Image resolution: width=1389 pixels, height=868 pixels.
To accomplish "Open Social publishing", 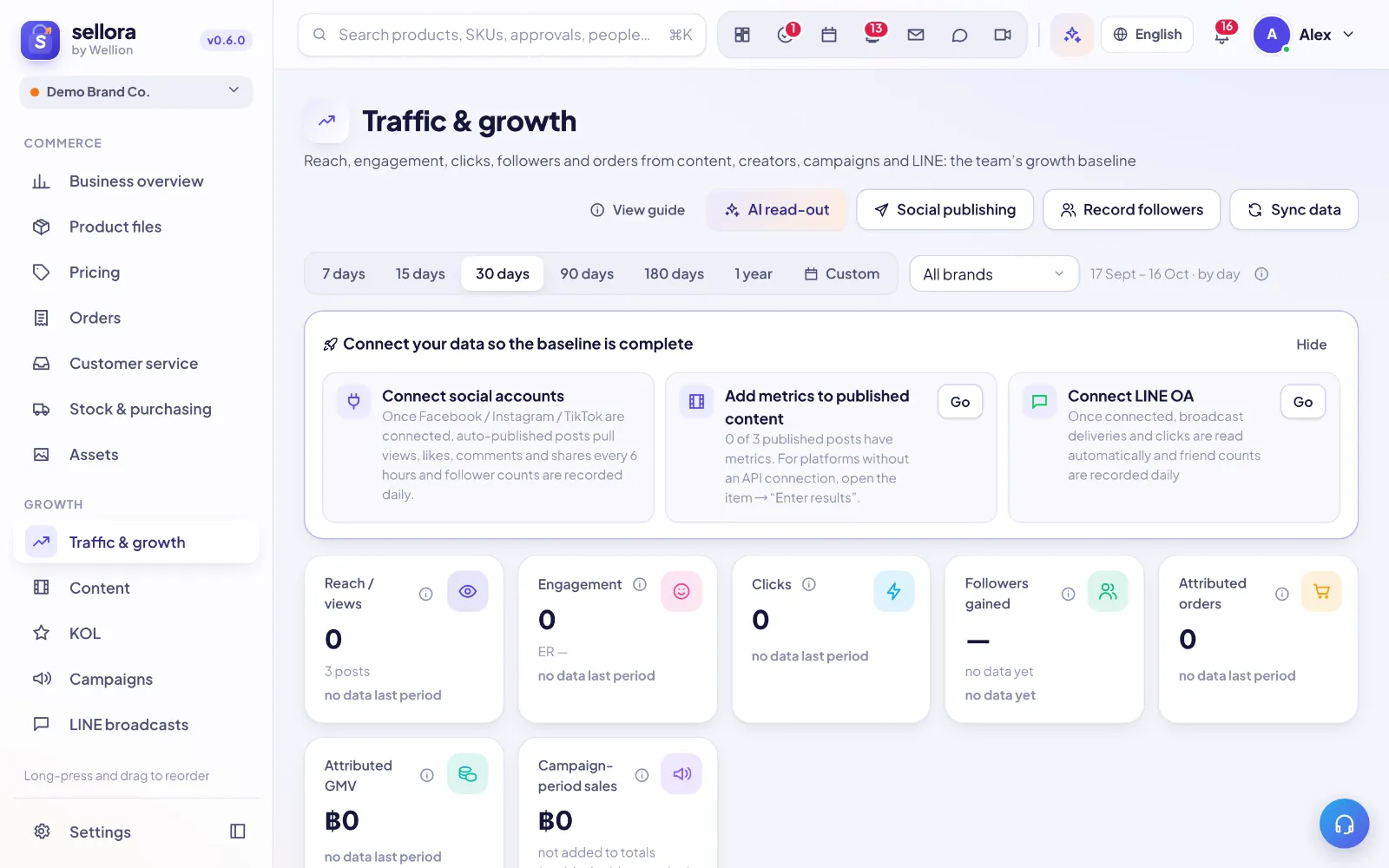I will click(945, 210).
